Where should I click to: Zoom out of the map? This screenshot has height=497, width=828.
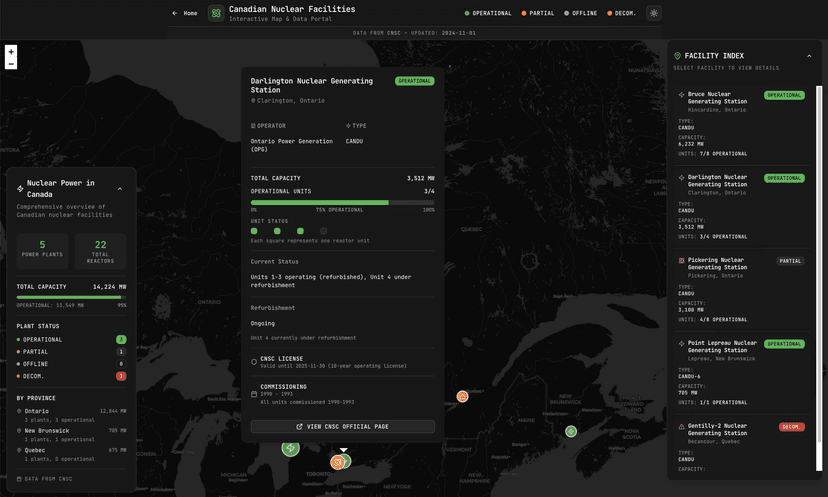pos(11,64)
